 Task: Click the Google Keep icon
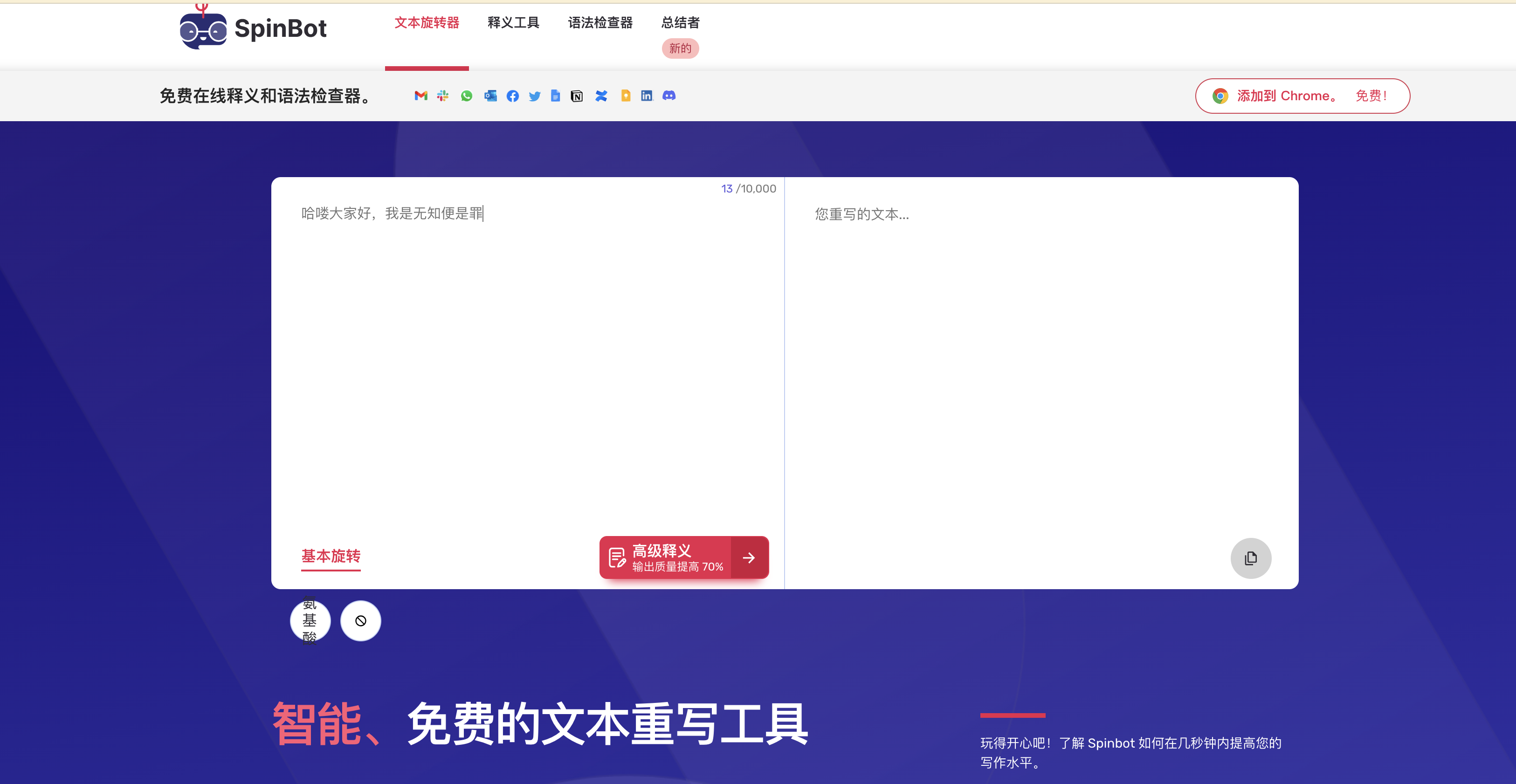coord(626,96)
